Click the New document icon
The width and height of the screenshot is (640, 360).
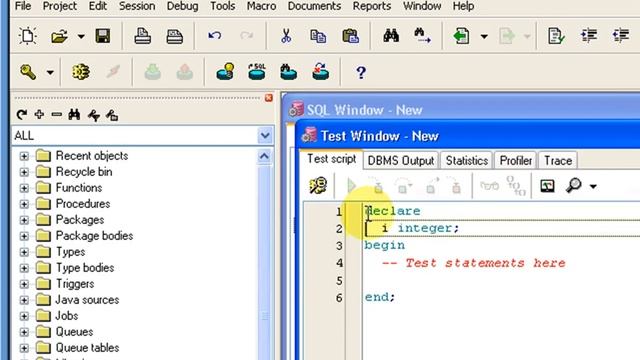pyautogui.click(x=28, y=36)
